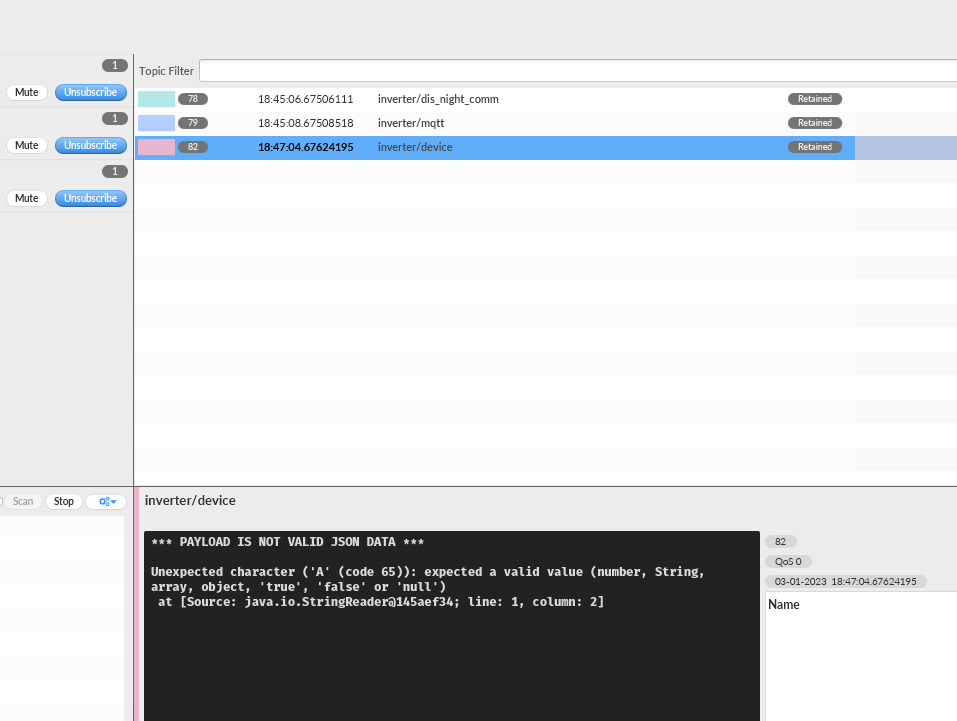This screenshot has height=721, width=957.
Task: Click the 82 message badge in details panel
Action: (780, 541)
